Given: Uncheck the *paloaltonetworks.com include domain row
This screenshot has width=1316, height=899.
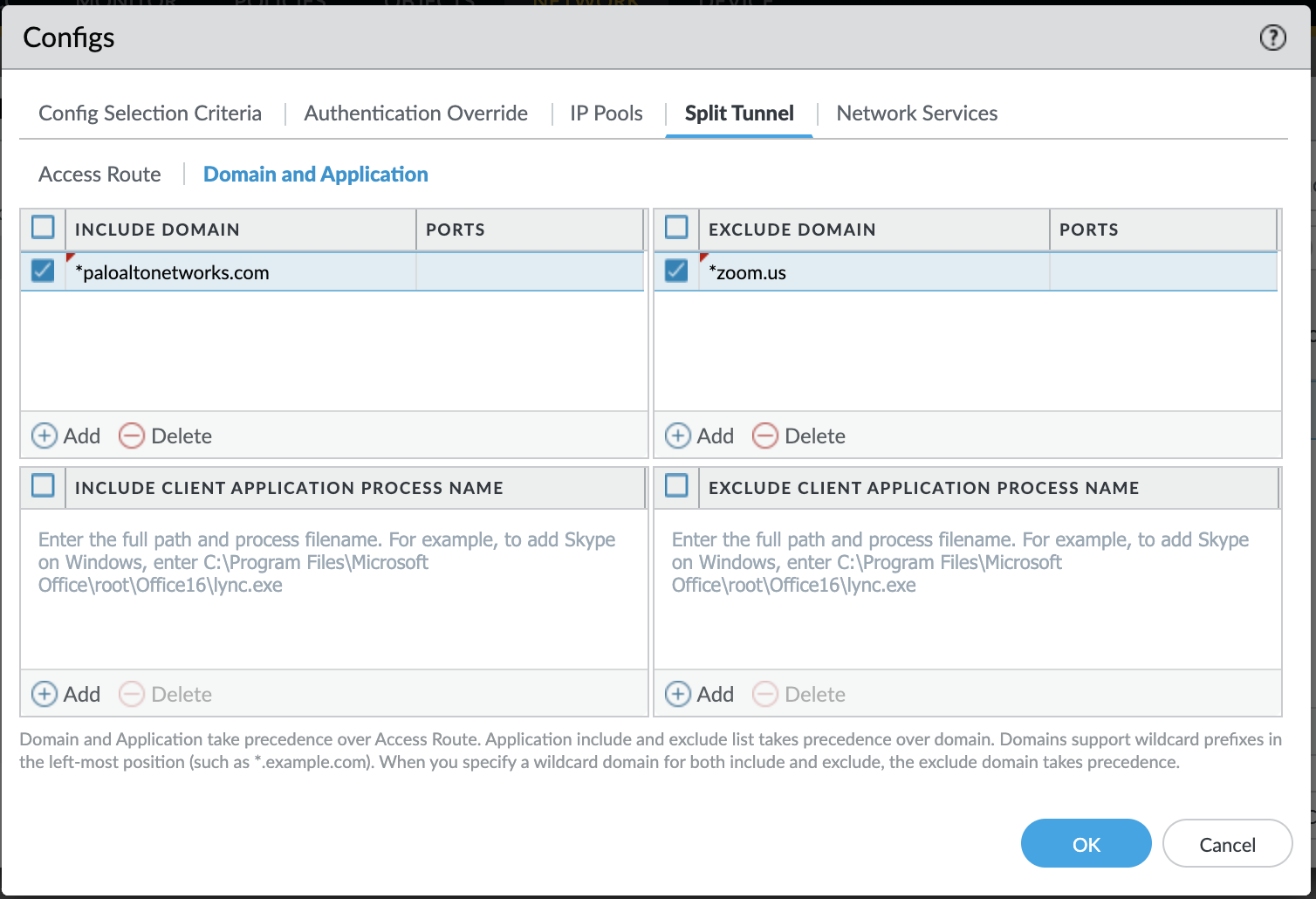Looking at the screenshot, I should pos(43,271).
